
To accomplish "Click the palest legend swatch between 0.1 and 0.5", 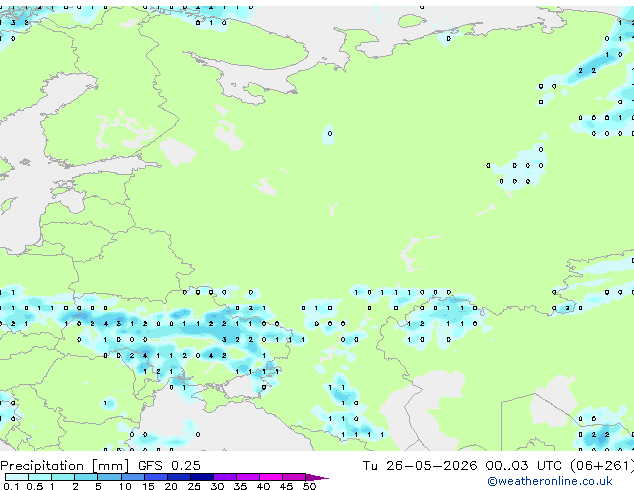I will (17, 477).
